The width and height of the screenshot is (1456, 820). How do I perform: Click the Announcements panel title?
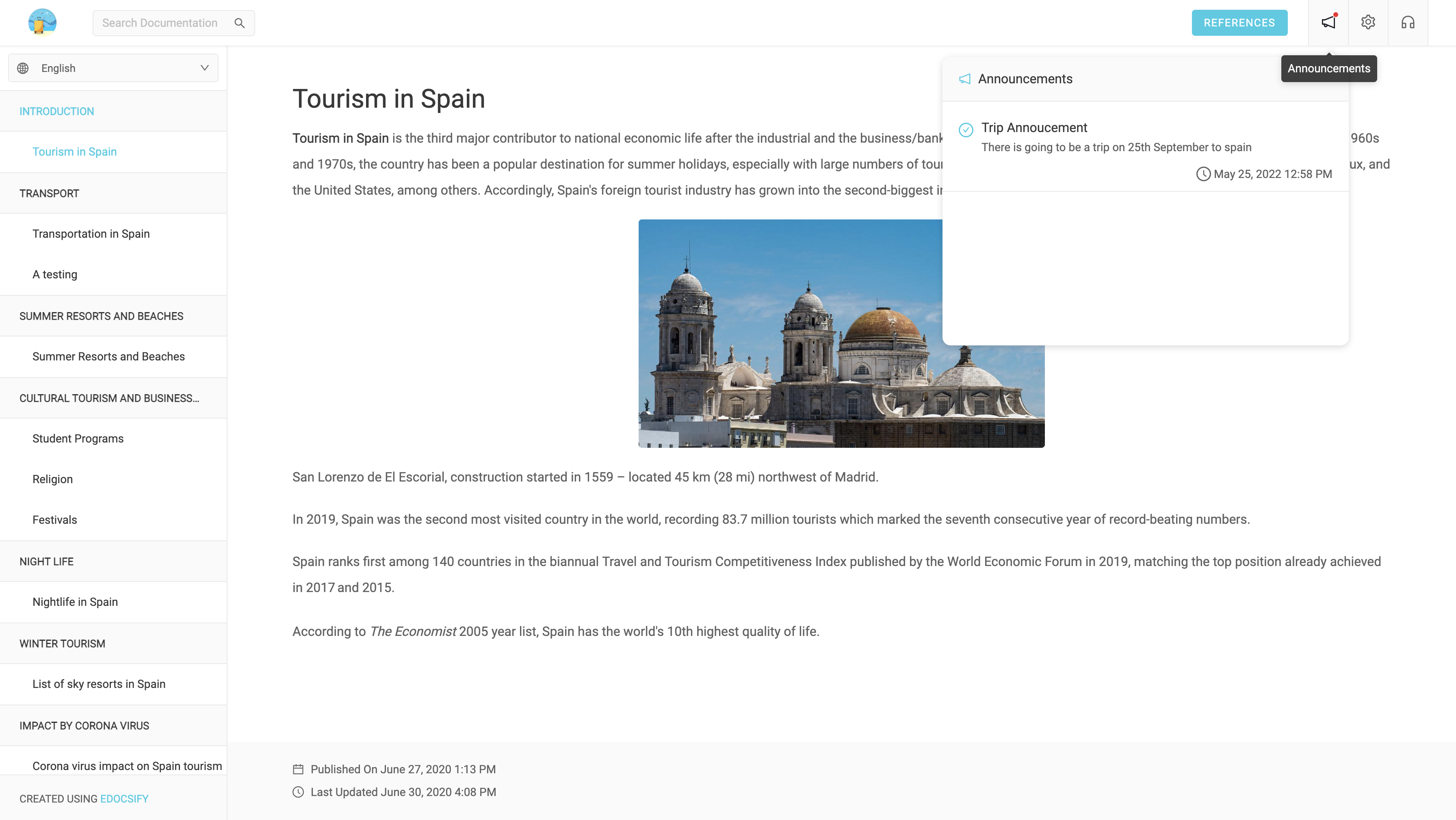click(x=1025, y=79)
